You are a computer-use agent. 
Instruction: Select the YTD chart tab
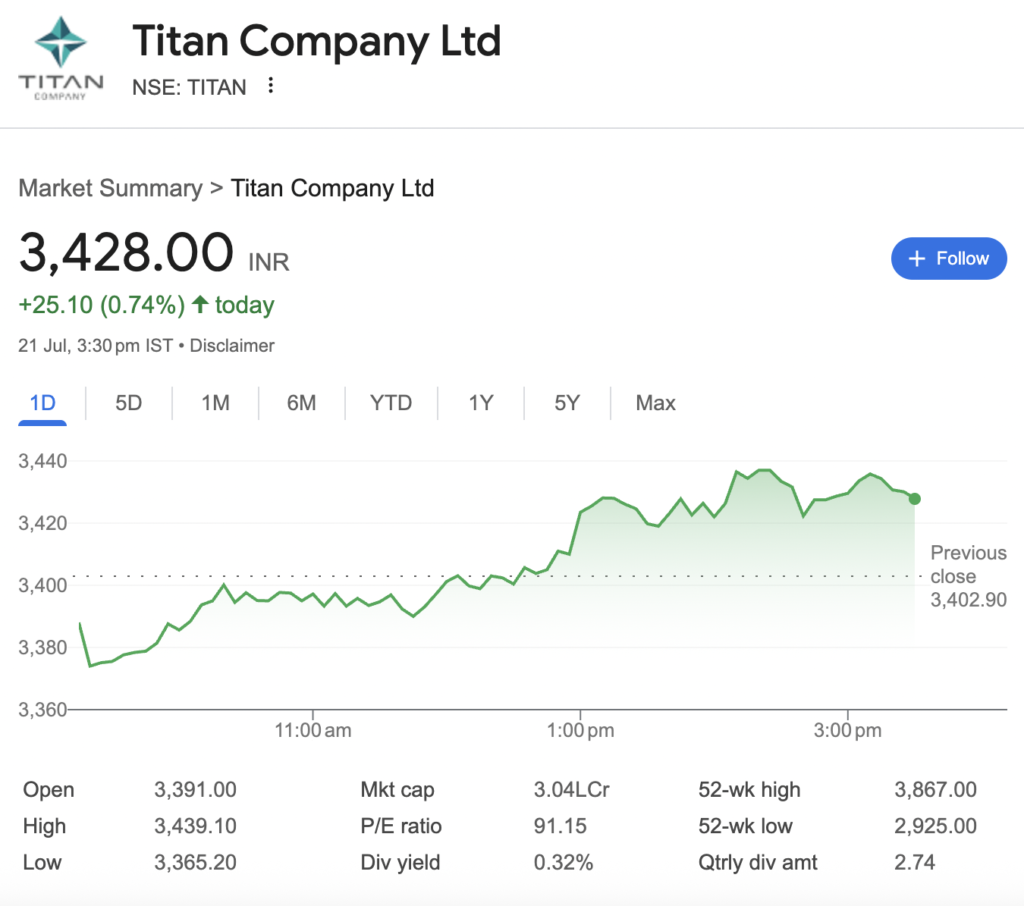point(391,403)
